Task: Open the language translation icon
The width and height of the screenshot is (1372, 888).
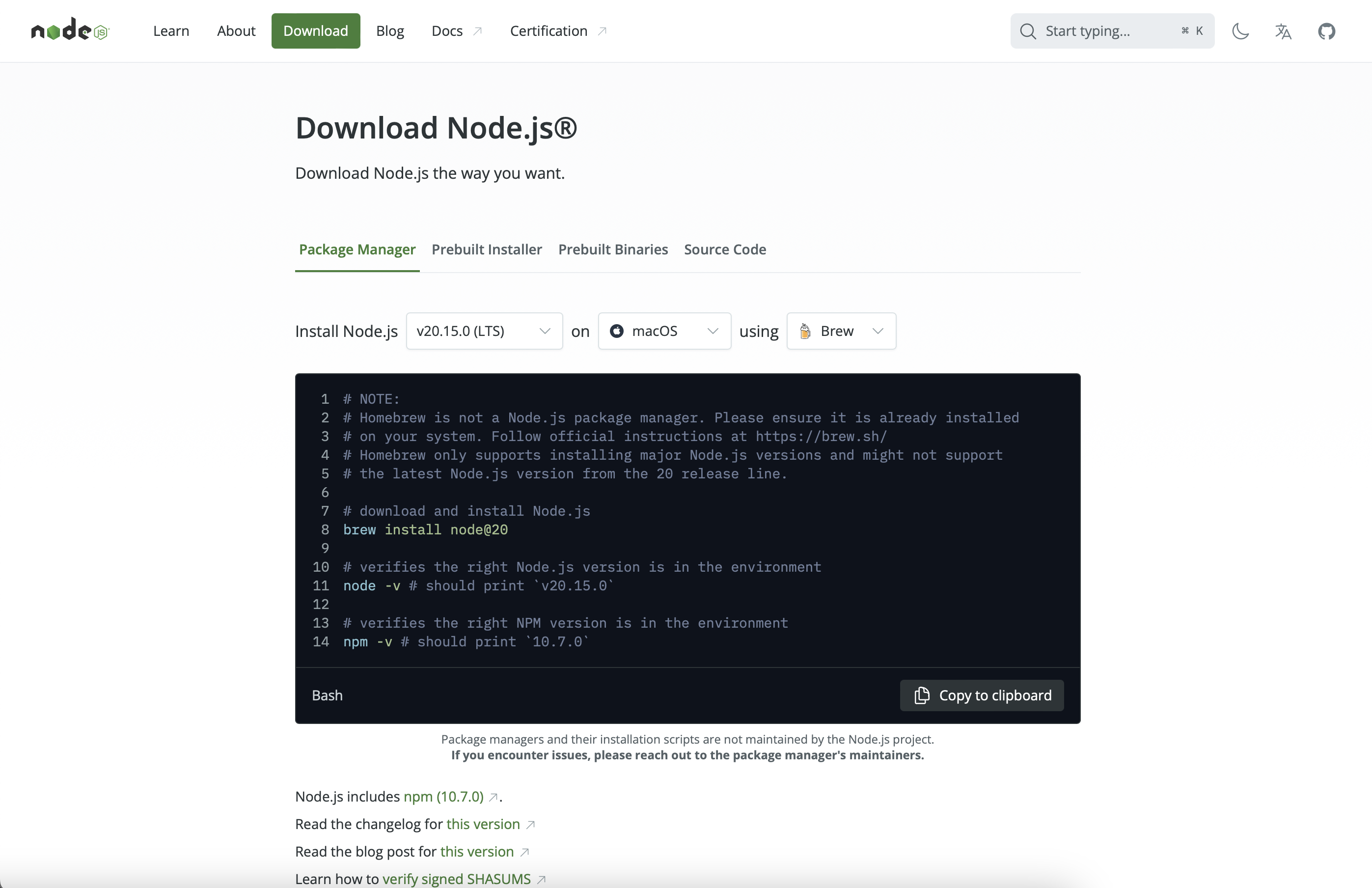Action: 1283,31
